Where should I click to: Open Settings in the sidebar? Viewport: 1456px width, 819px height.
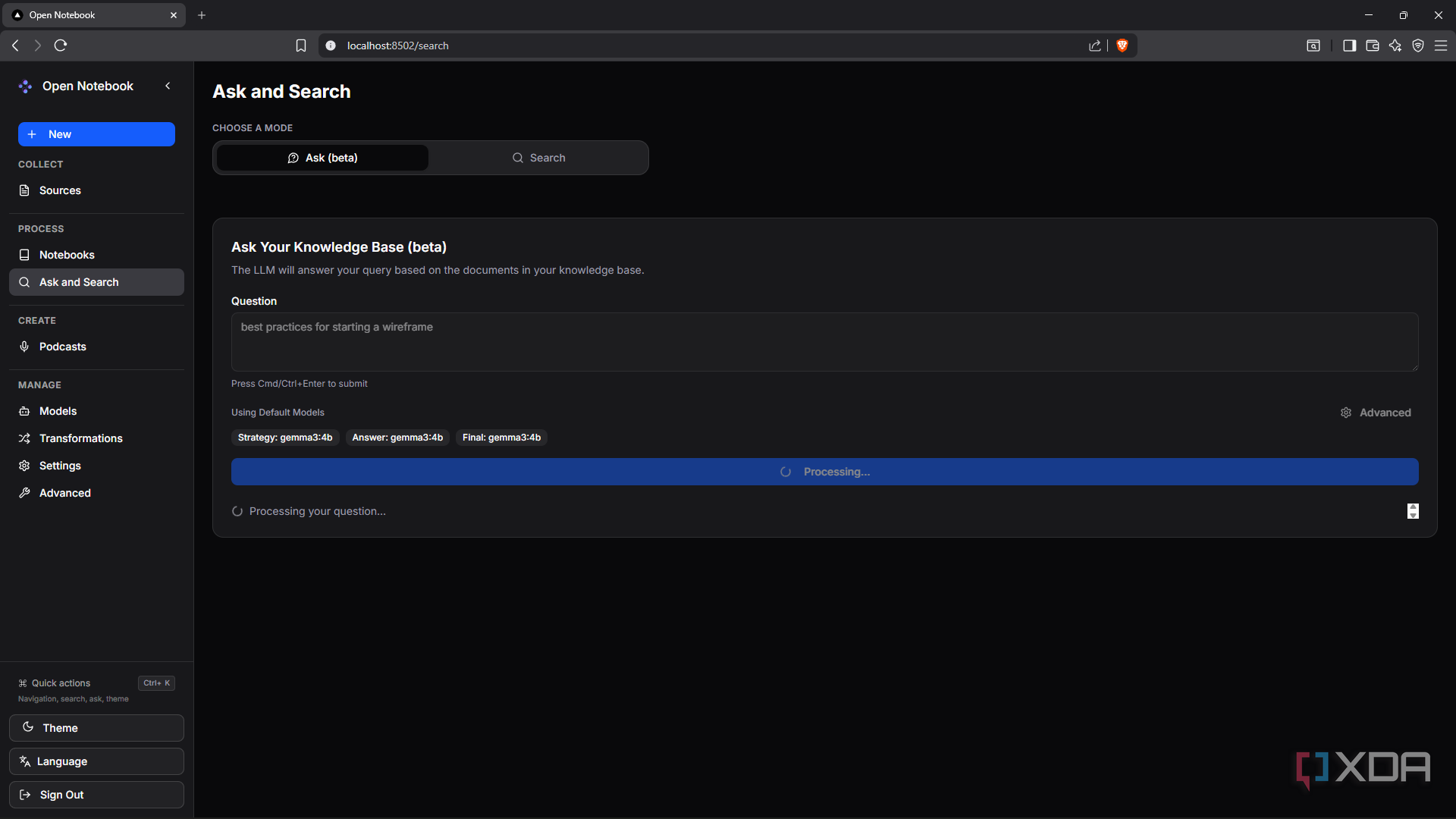click(96, 466)
